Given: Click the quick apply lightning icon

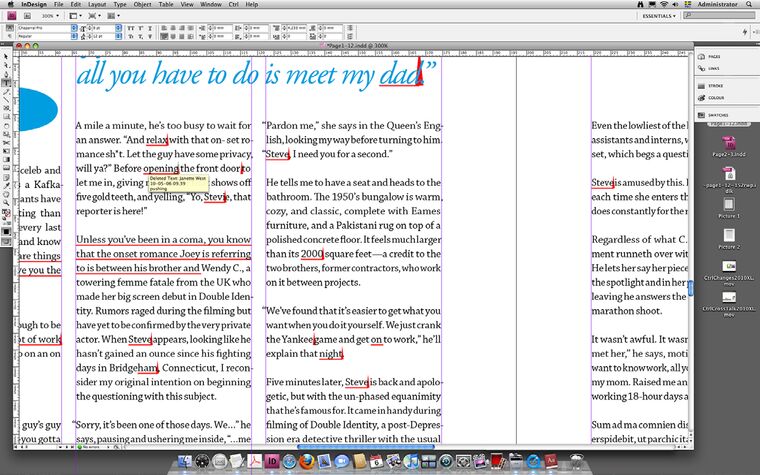Looking at the screenshot, I should pyautogui.click(x=744, y=32).
